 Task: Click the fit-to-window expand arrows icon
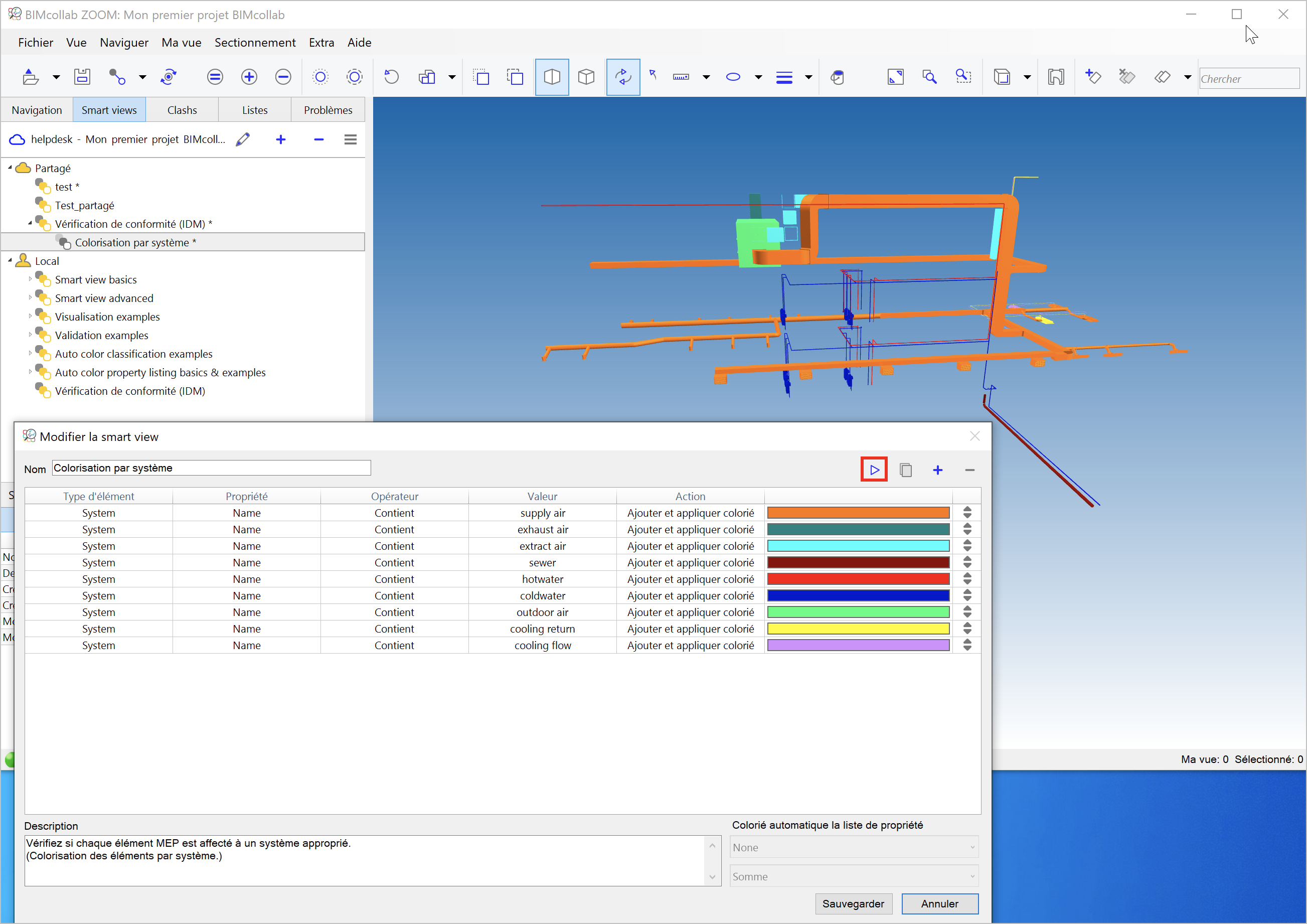pos(895,77)
